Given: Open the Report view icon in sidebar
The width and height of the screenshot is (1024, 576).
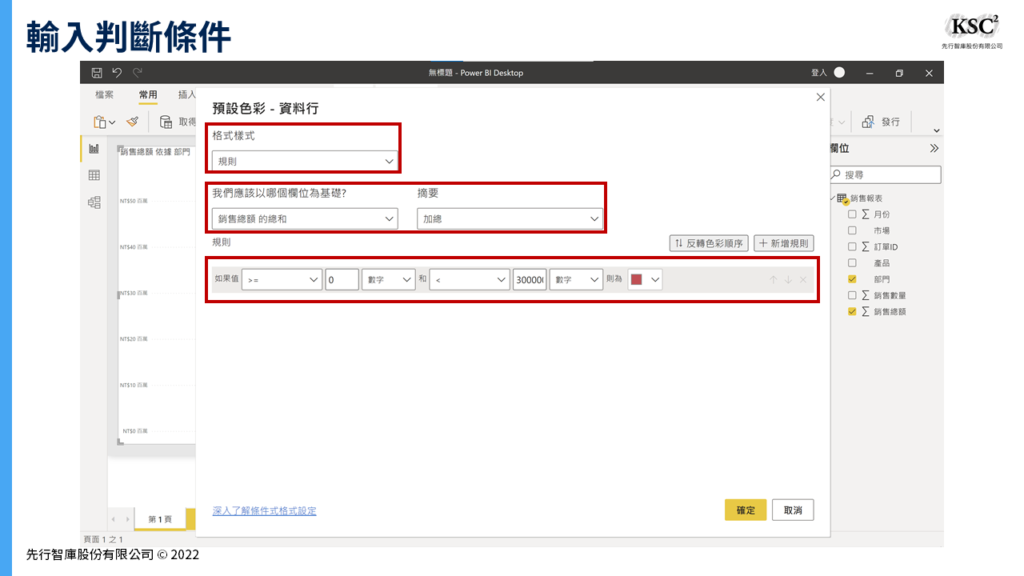Looking at the screenshot, I should (x=94, y=149).
